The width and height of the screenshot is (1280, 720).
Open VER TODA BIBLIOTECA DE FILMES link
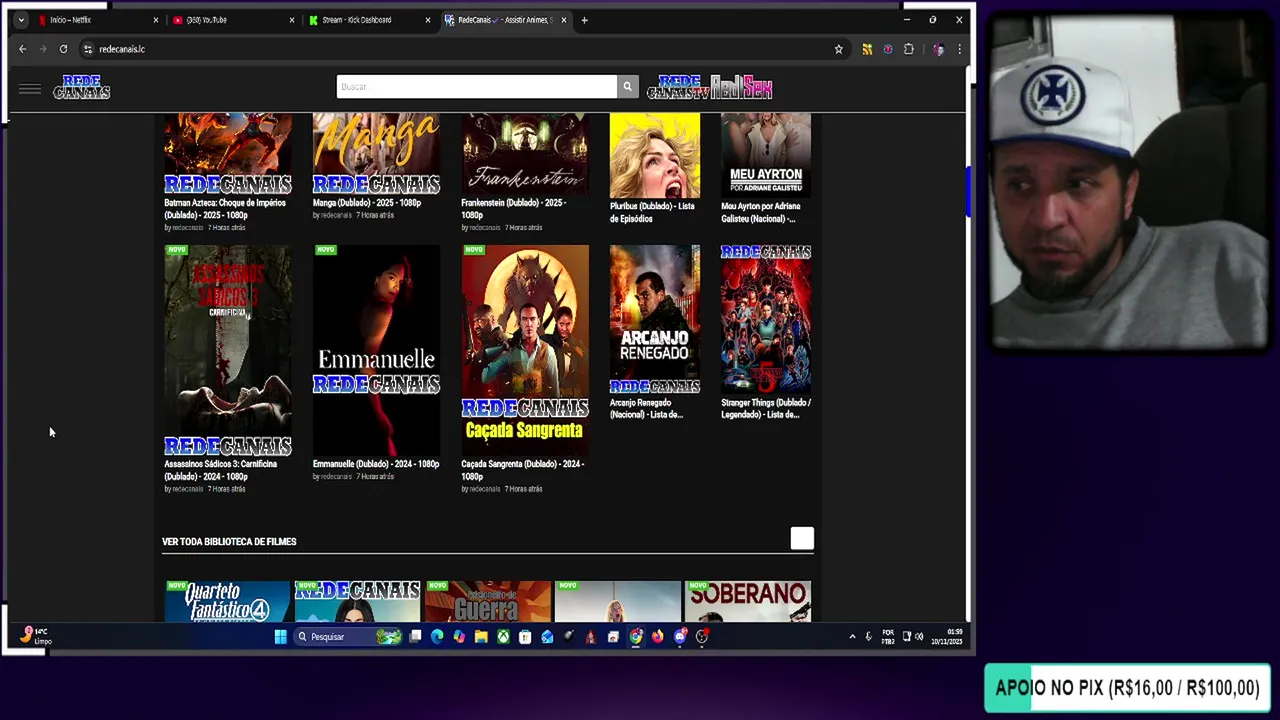[229, 542]
